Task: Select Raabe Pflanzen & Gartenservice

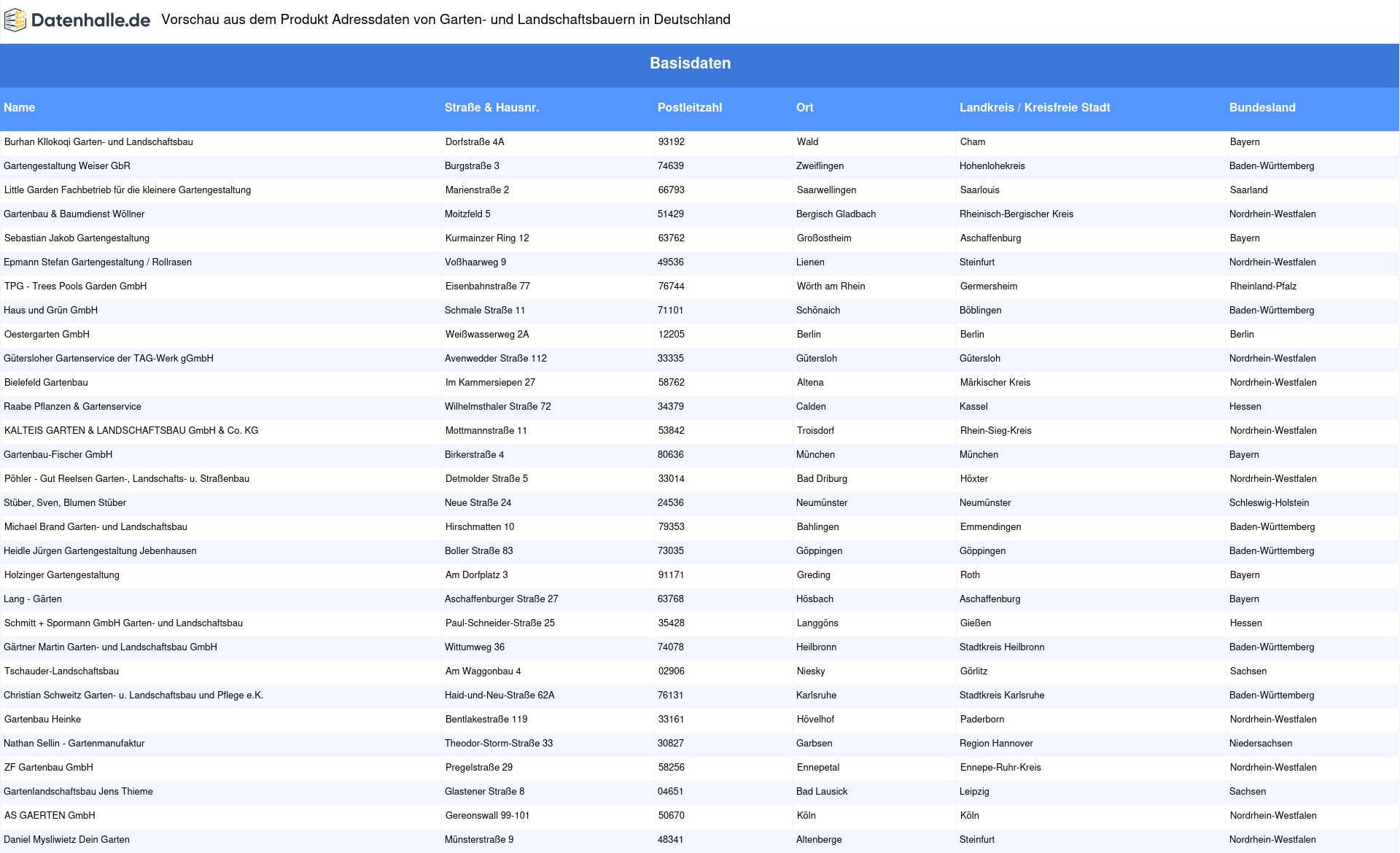Action: tap(73, 407)
